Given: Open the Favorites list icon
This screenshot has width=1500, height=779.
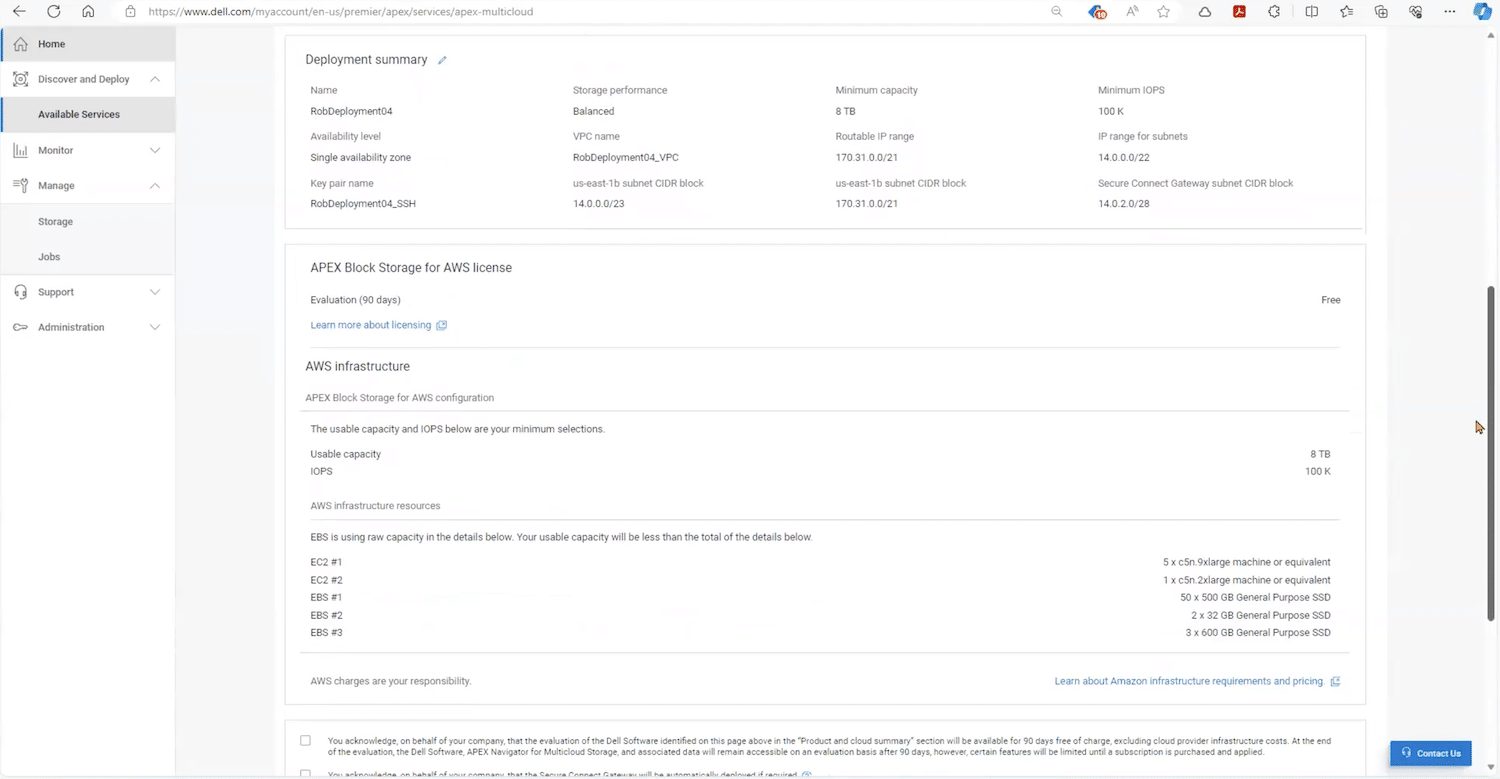Looking at the screenshot, I should click(1347, 12).
